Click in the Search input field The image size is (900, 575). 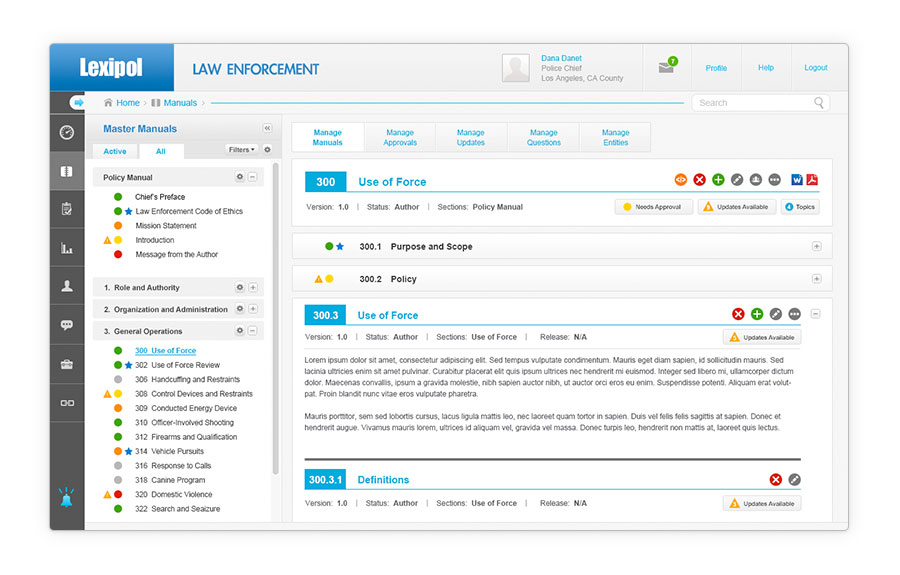coord(760,103)
